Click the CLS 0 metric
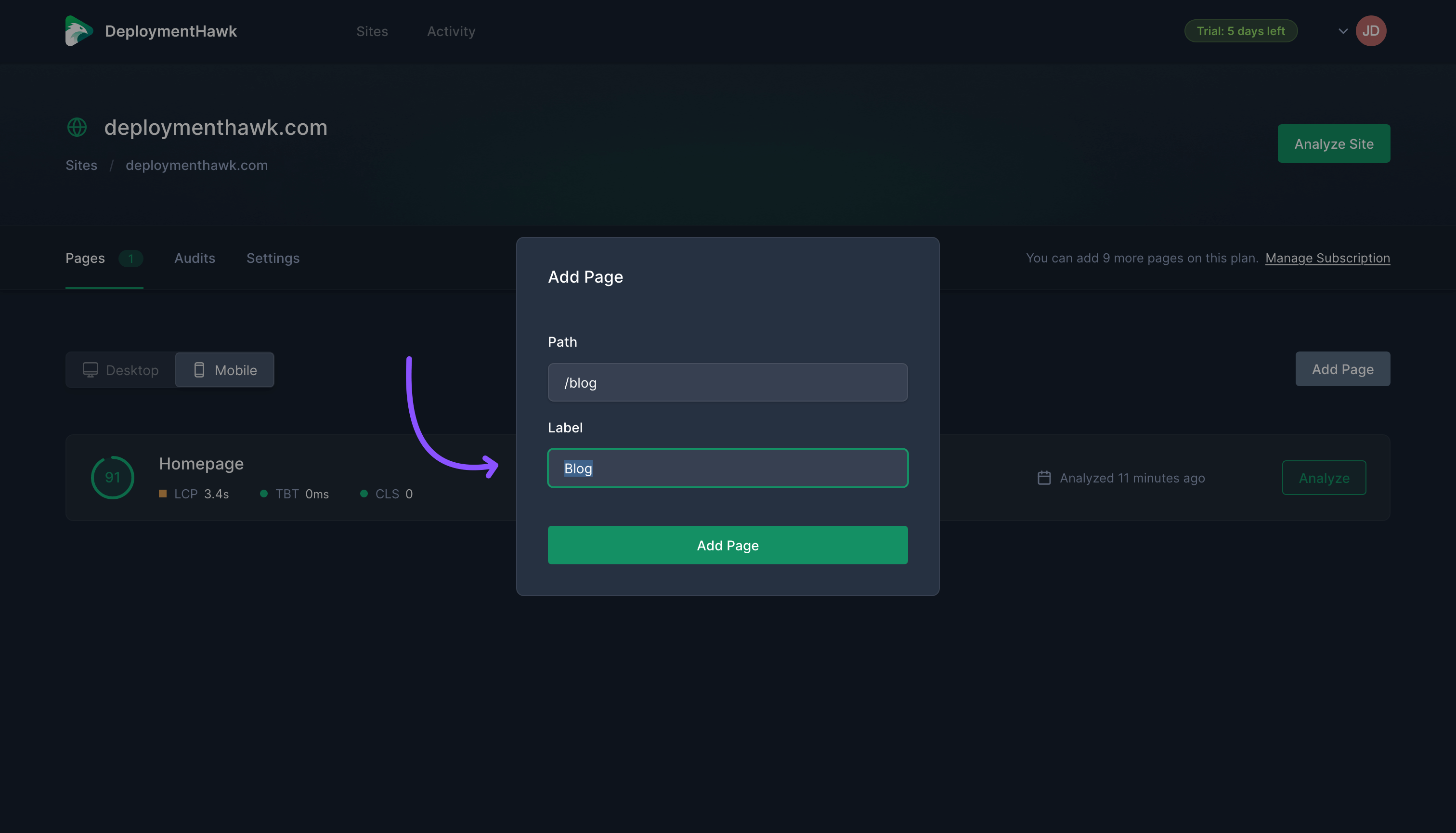 point(386,494)
